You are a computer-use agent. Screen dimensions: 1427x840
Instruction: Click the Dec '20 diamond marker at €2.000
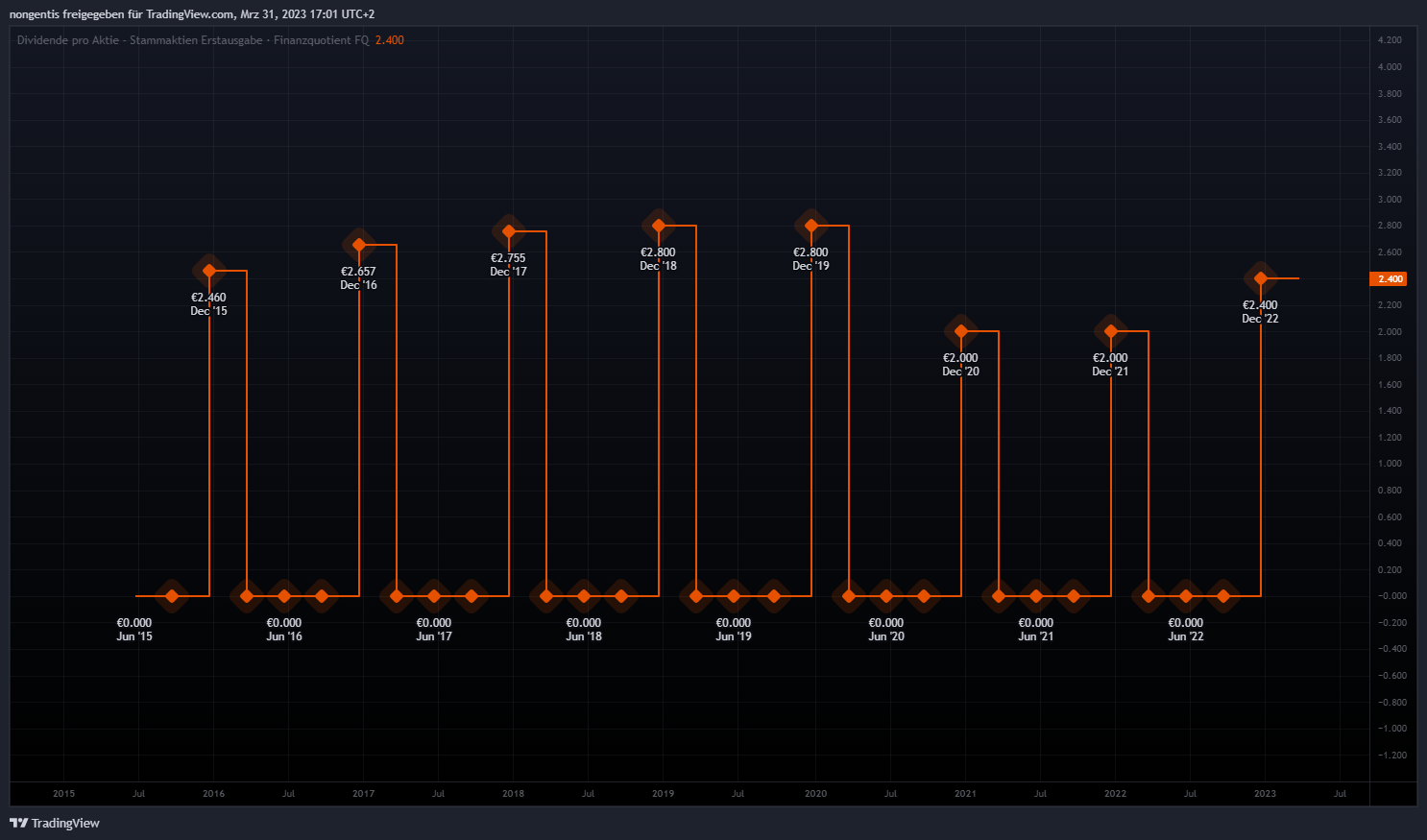[x=961, y=331]
